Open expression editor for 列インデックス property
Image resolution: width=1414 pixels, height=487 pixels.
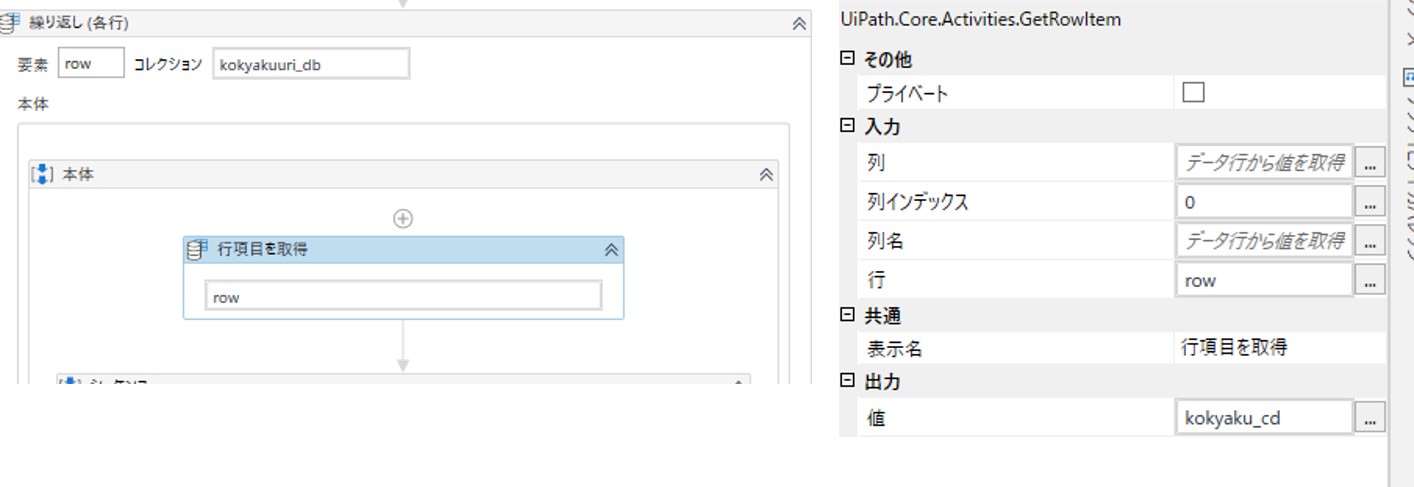tap(1370, 202)
